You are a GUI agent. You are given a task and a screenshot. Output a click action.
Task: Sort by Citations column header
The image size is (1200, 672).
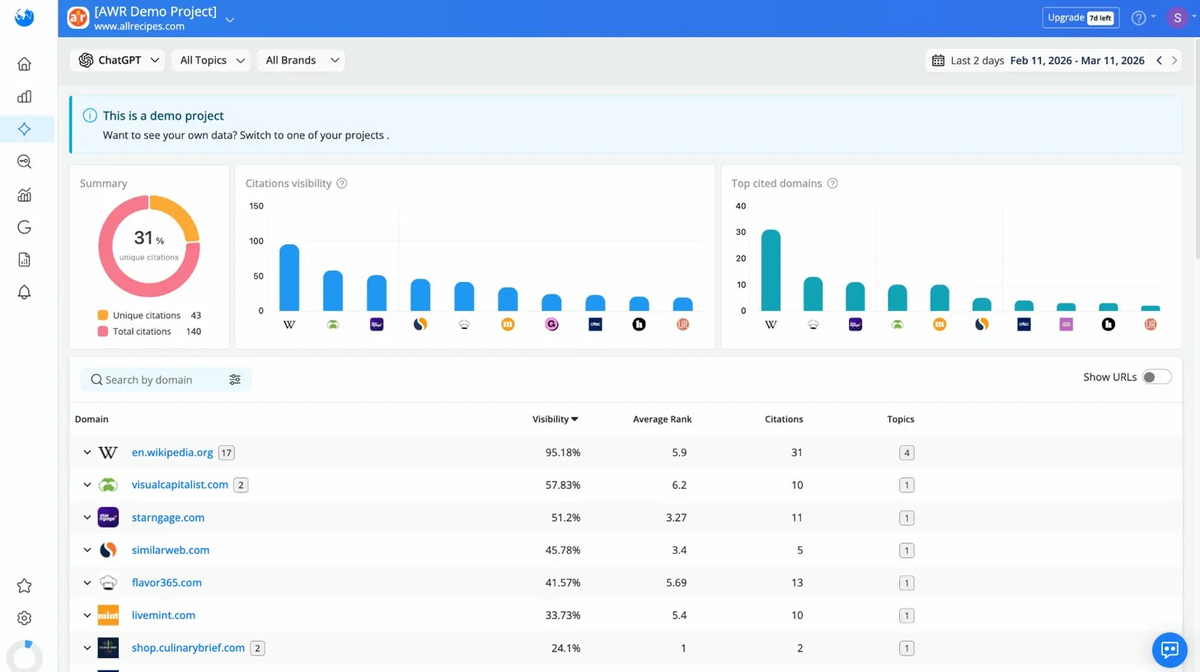pos(784,419)
